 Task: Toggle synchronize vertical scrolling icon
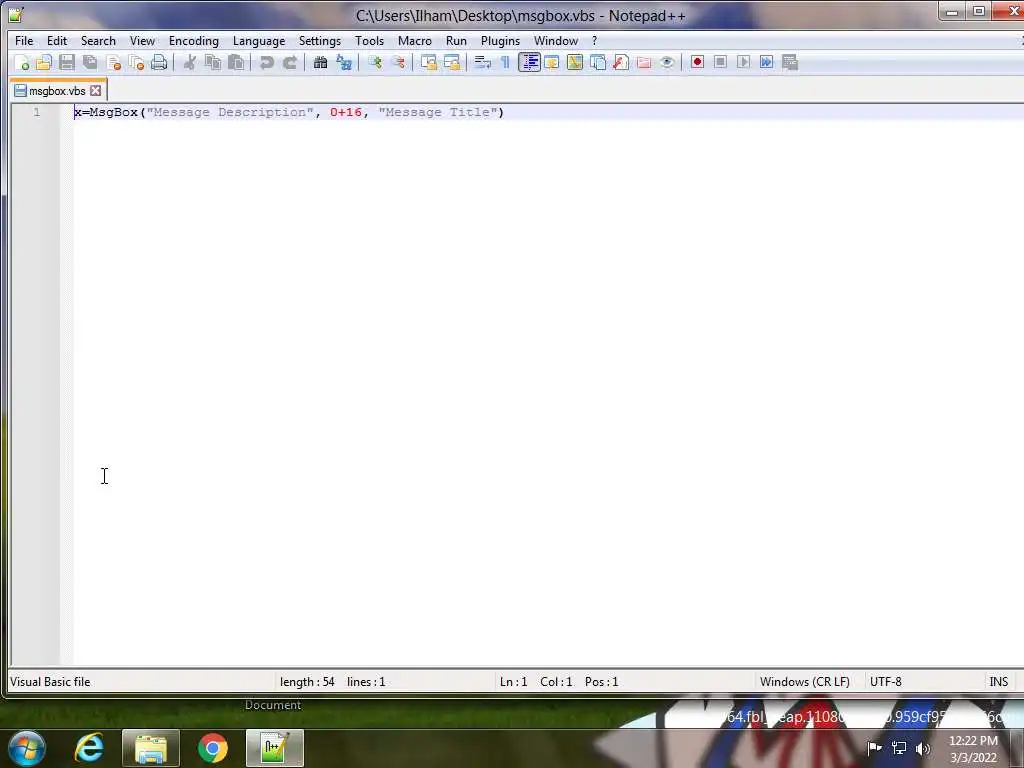[428, 63]
